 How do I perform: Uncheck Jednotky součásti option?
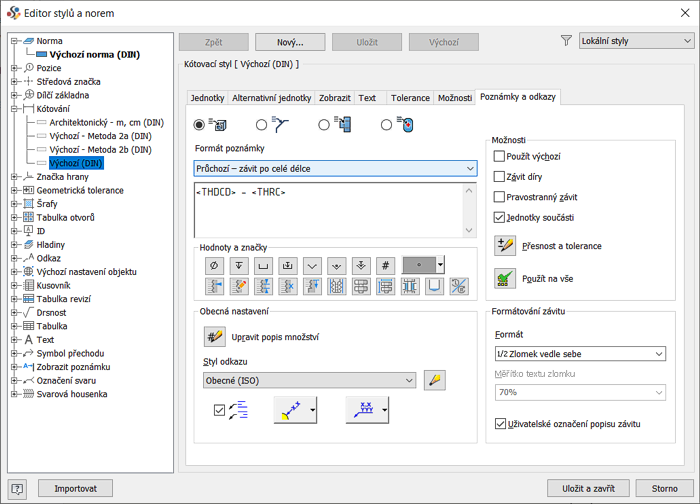(500, 217)
